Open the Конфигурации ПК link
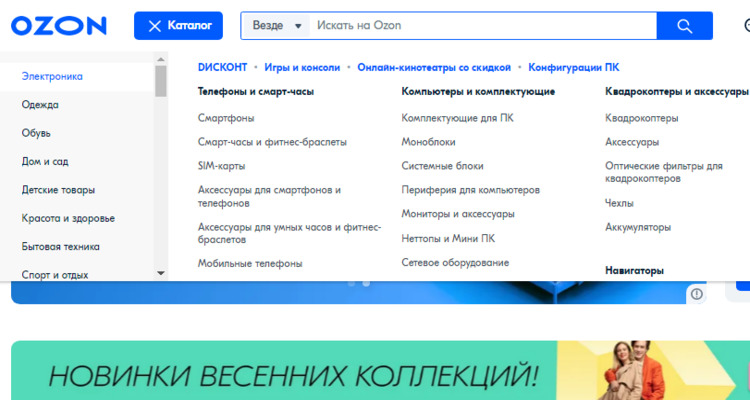This screenshot has width=750, height=400. click(574, 67)
